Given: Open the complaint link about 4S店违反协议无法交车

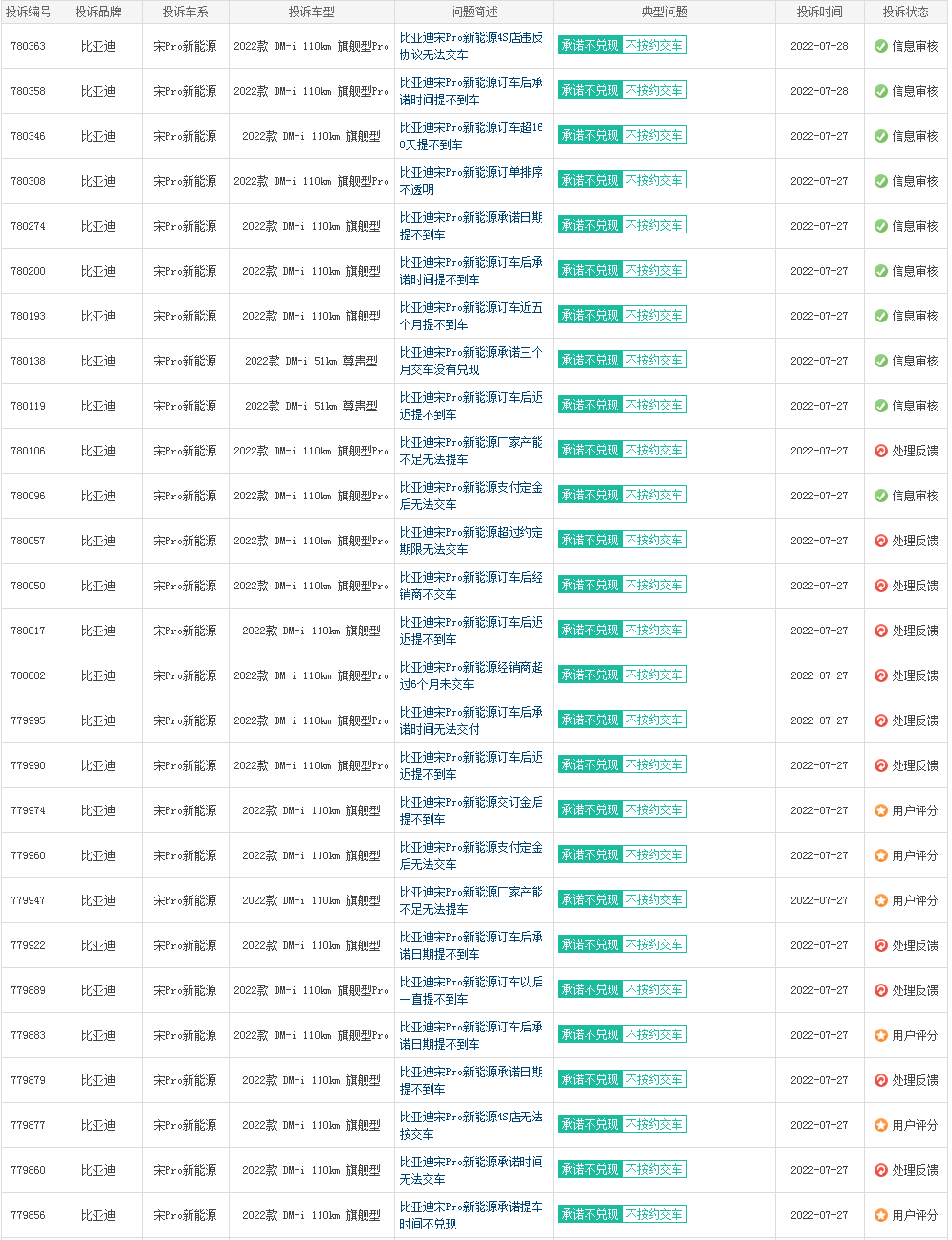Looking at the screenshot, I should click(471, 46).
